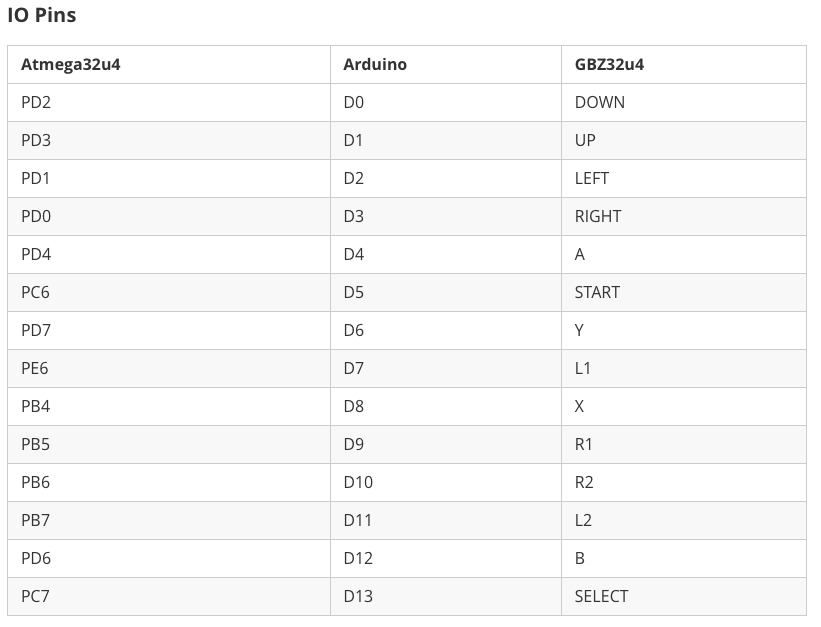This screenshot has width=821, height=627.
Task: Select the LEFT mapping cell
Action: tap(684, 179)
